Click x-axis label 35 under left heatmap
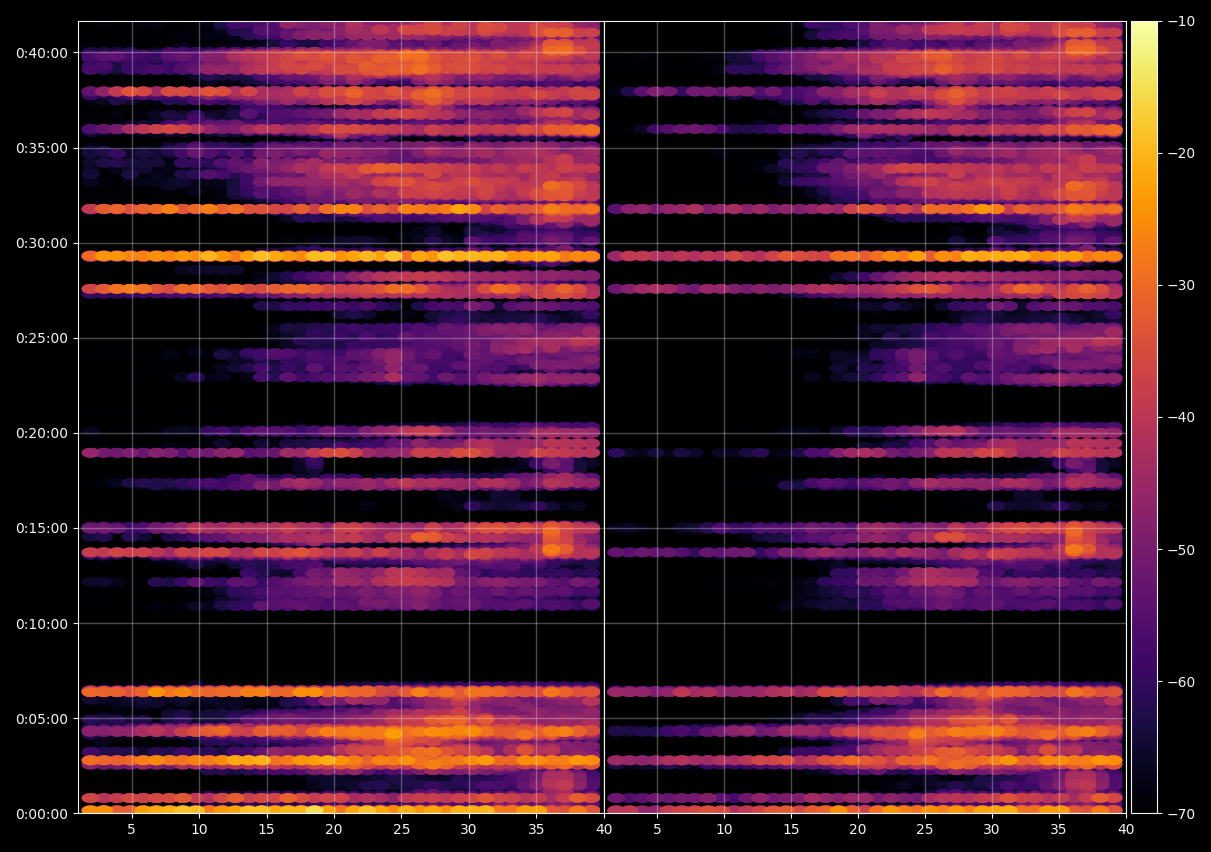The image size is (1211, 852). pyautogui.click(x=535, y=830)
